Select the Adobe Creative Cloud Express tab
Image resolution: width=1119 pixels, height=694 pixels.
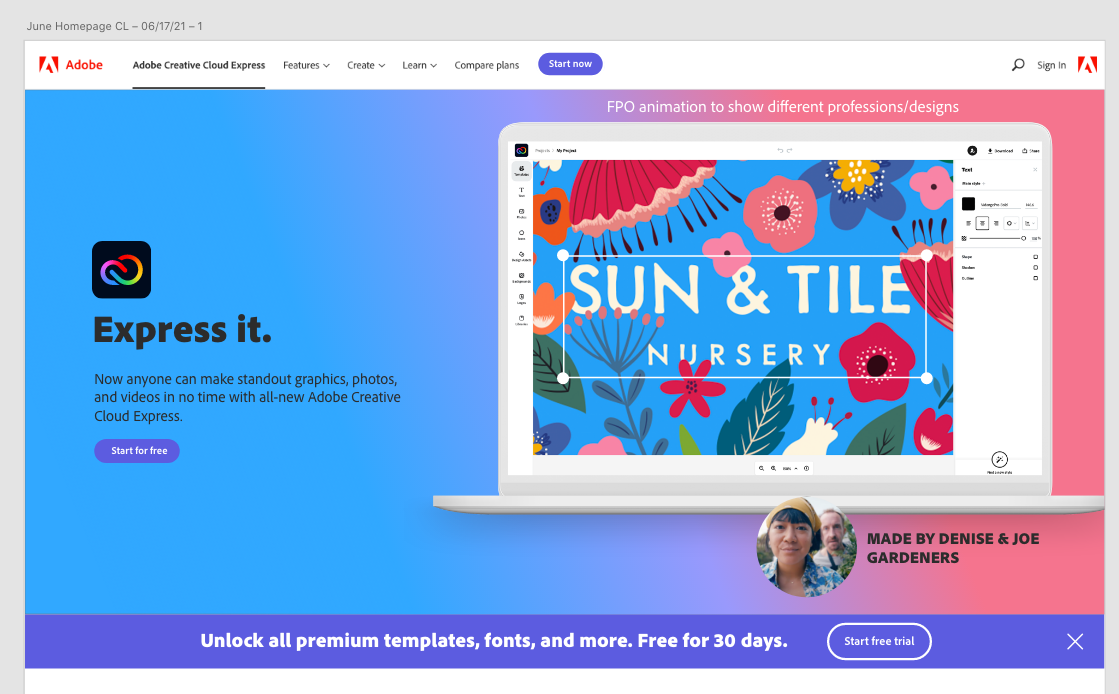[x=198, y=65]
